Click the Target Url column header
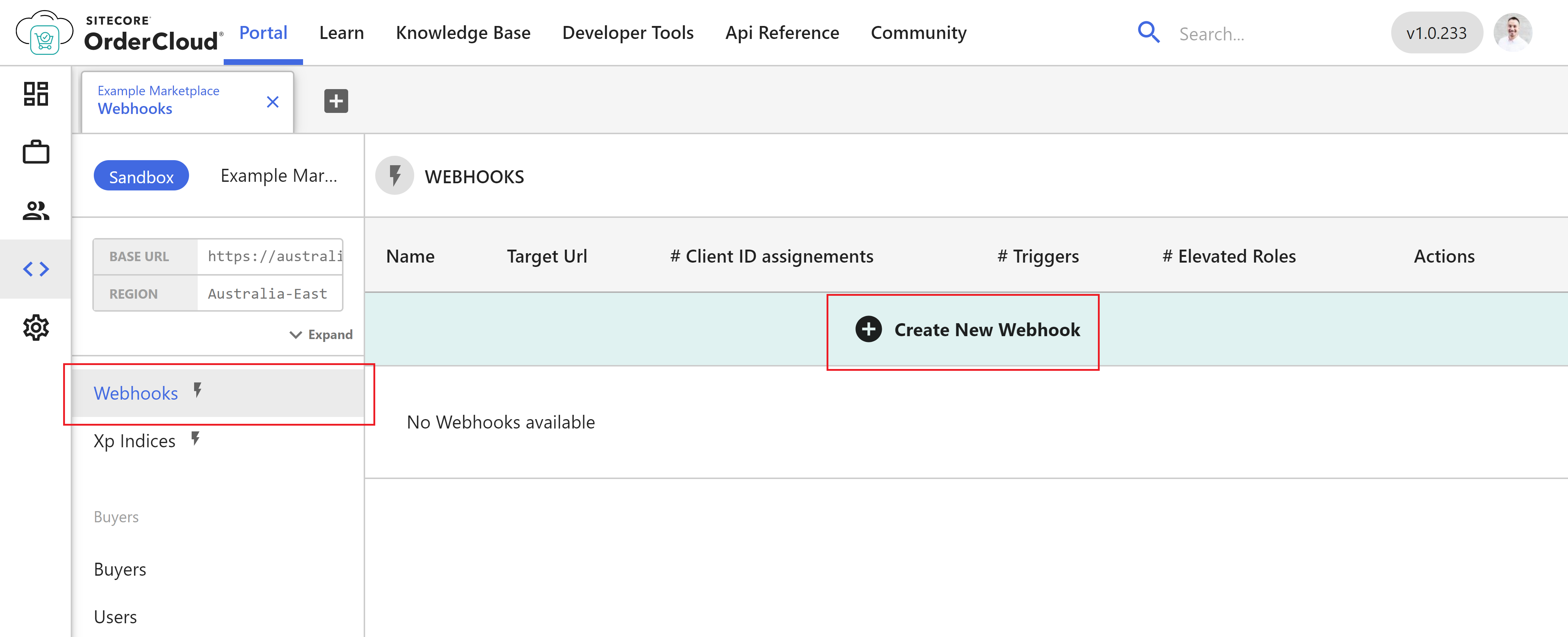 pyautogui.click(x=547, y=256)
